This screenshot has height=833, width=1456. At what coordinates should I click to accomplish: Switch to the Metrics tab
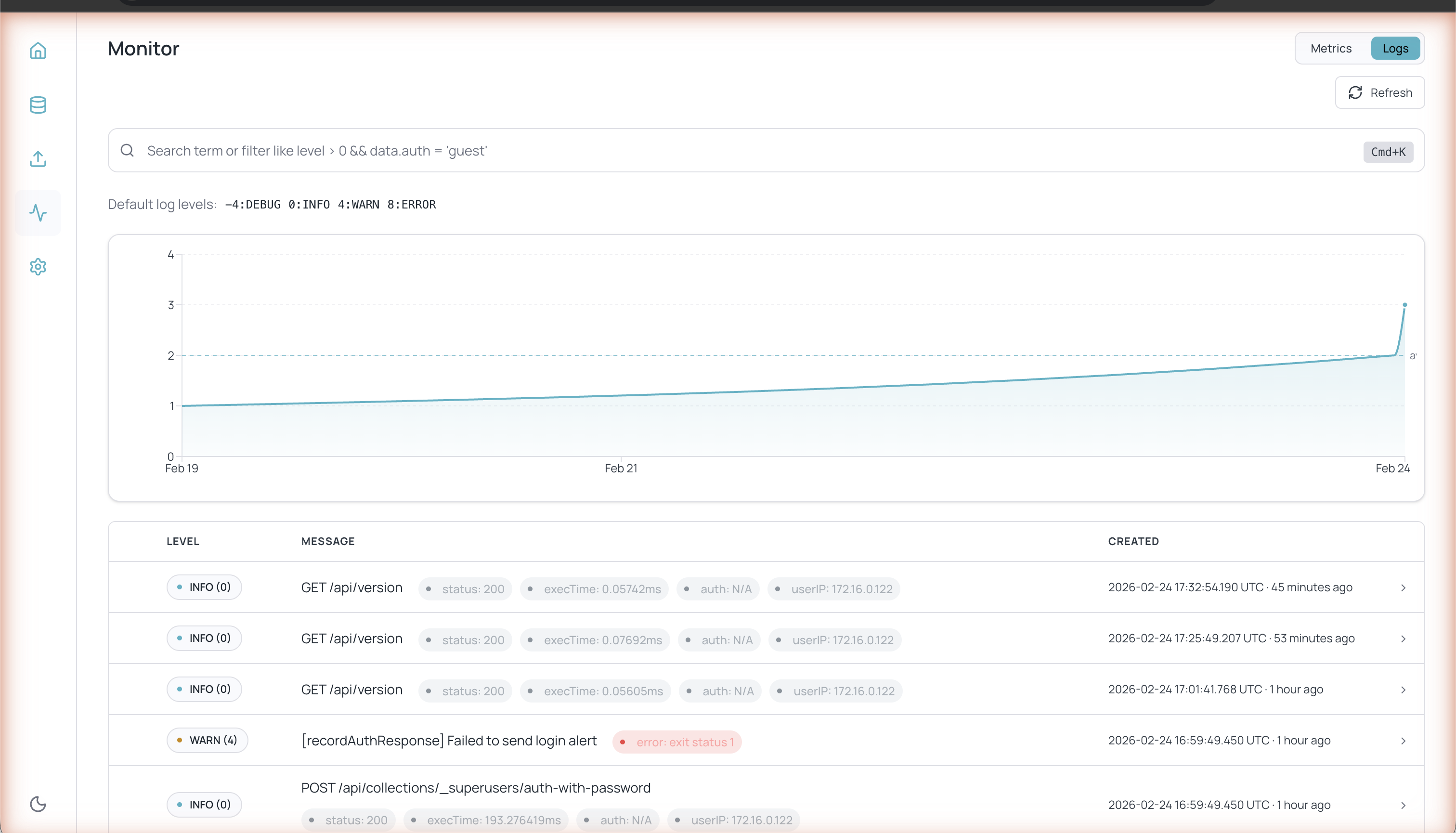[1331, 49]
